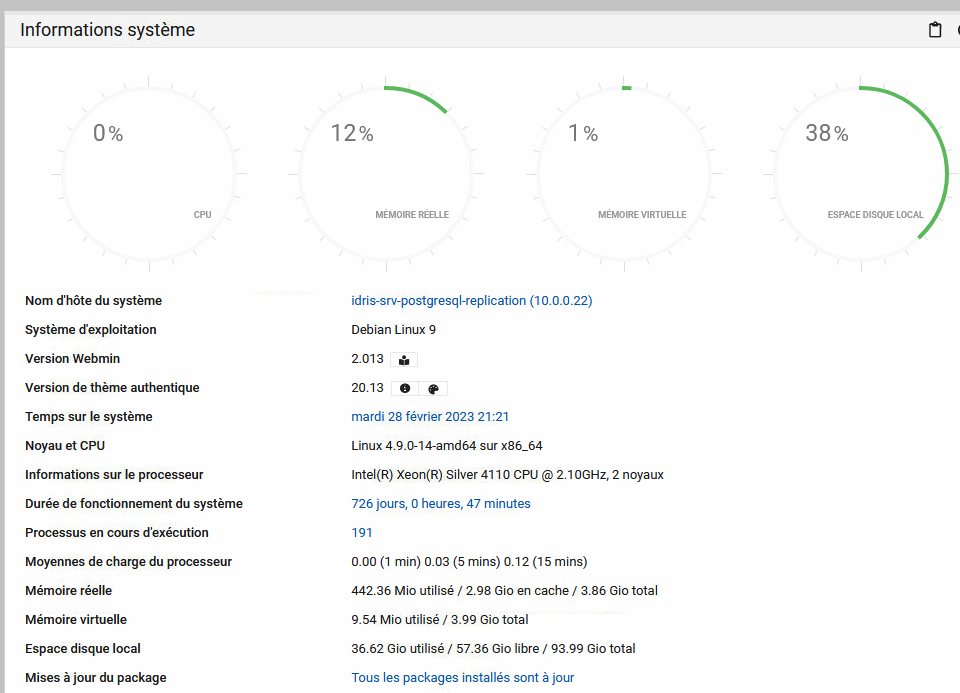Image resolution: width=960 pixels, height=693 pixels.
Task: Click the label Noyau et CPU
Action: (x=65, y=446)
